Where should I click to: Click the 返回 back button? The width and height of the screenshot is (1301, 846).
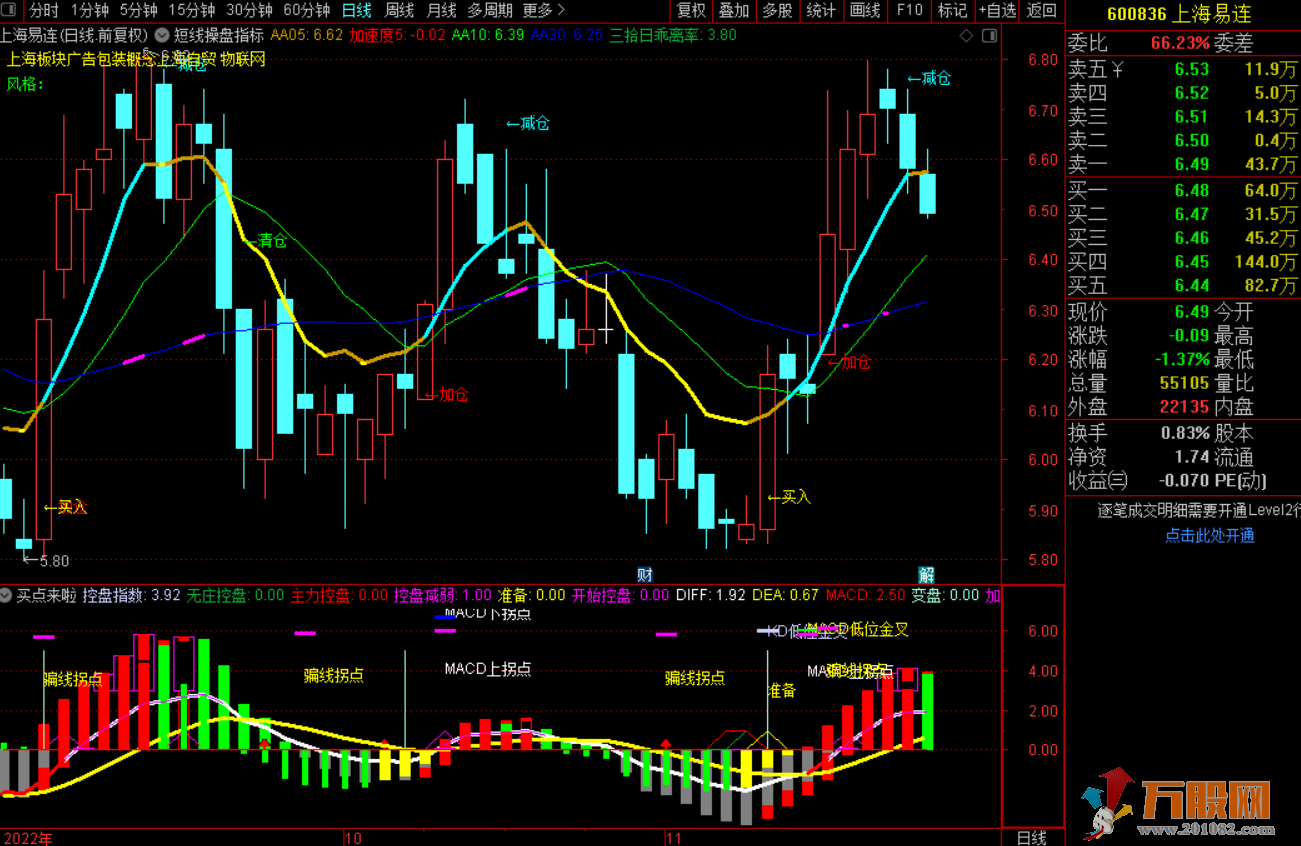1041,11
